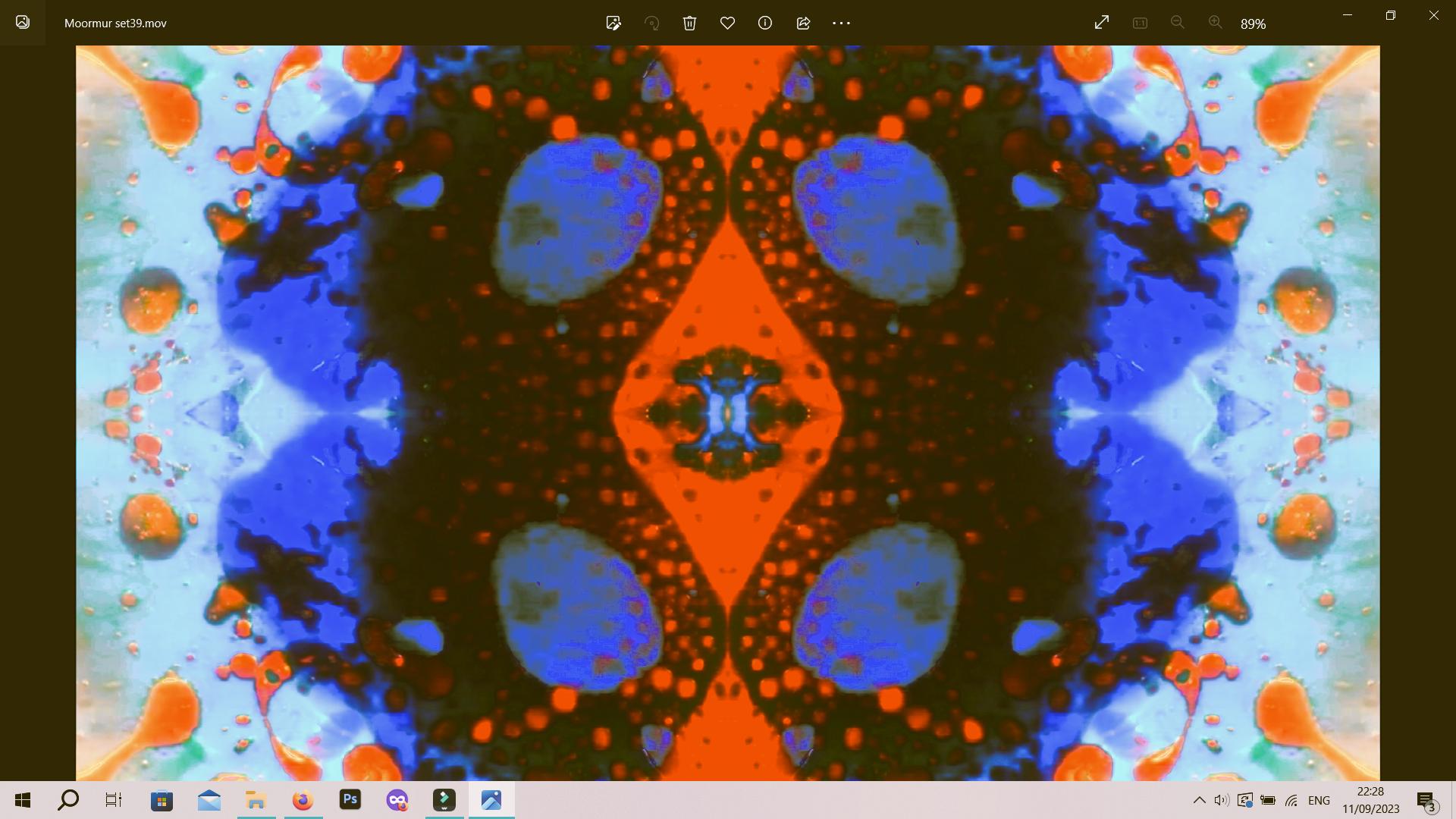The height and width of the screenshot is (819, 1456).
Task: Click the Zoom in magnifier icon
Action: pyautogui.click(x=1215, y=23)
